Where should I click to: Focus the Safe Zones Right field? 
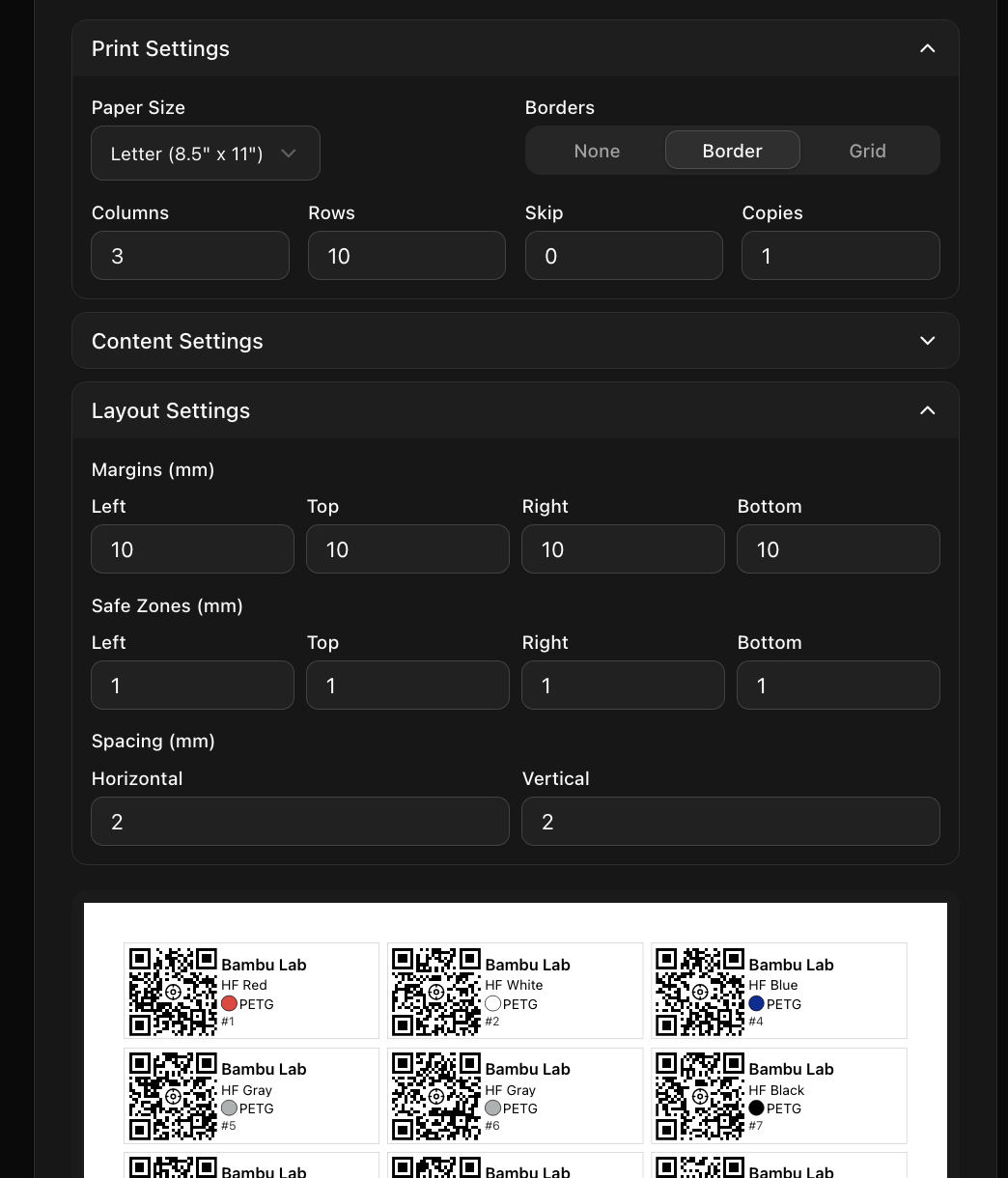623,686
